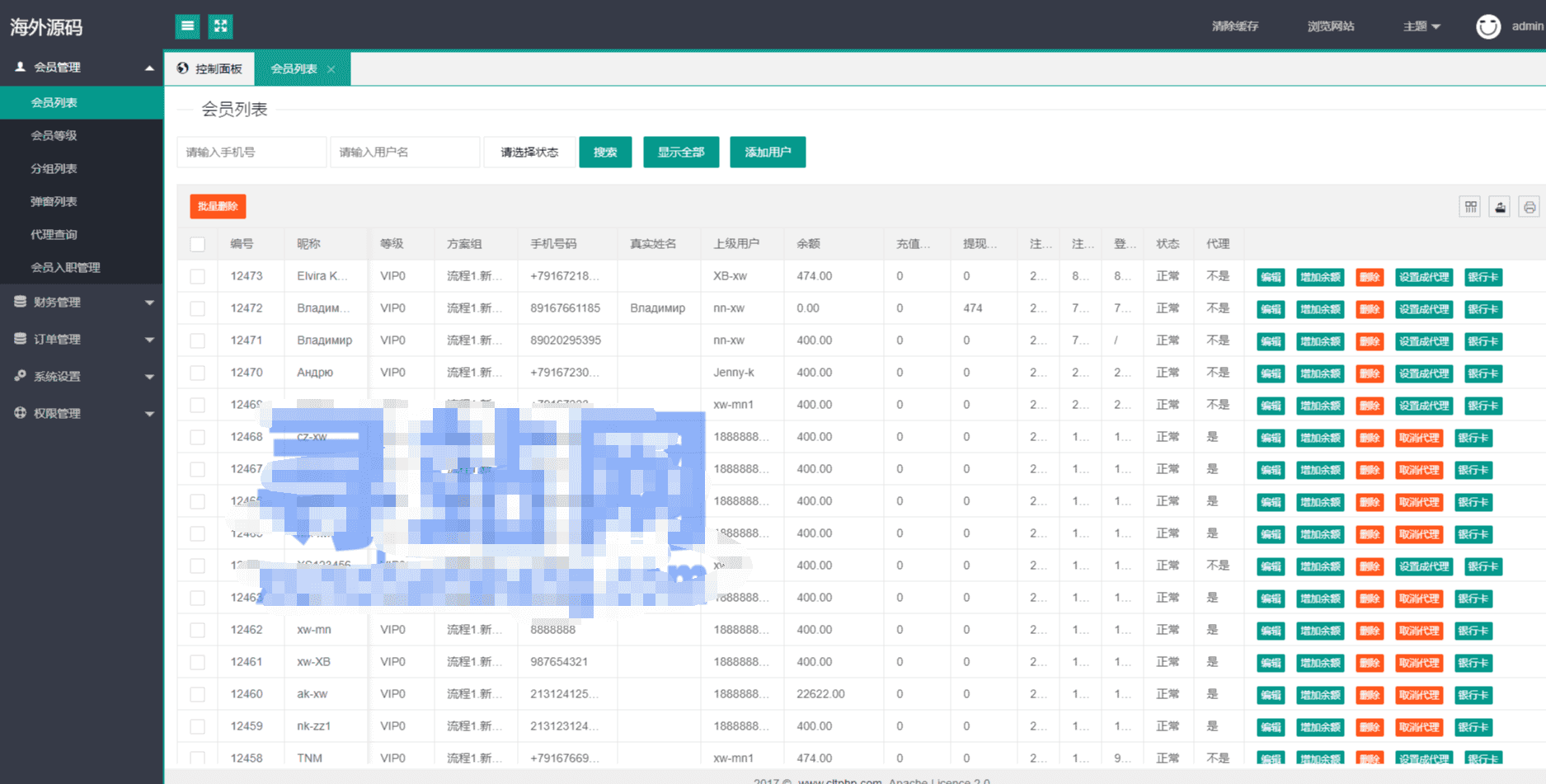1546x784 pixels.
Task: Toggle the select-all header checkbox
Action: 198,244
